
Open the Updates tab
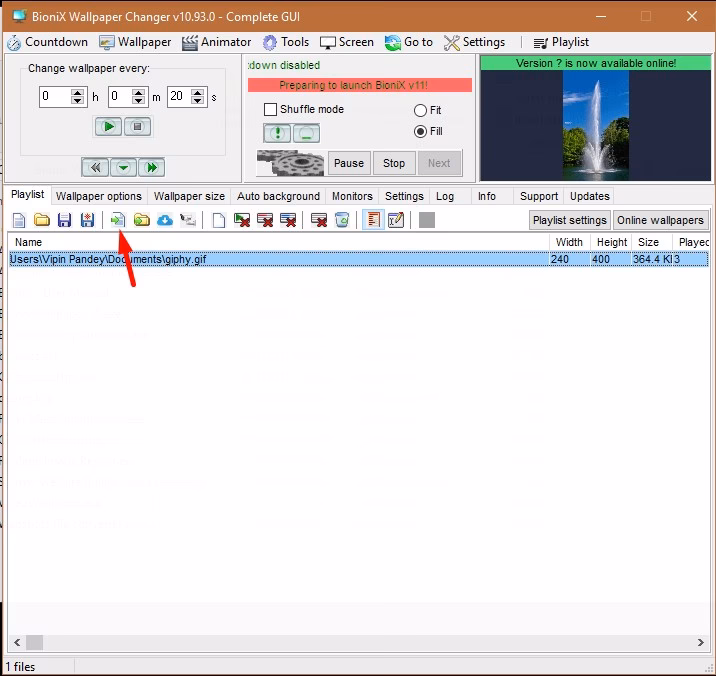tap(590, 196)
